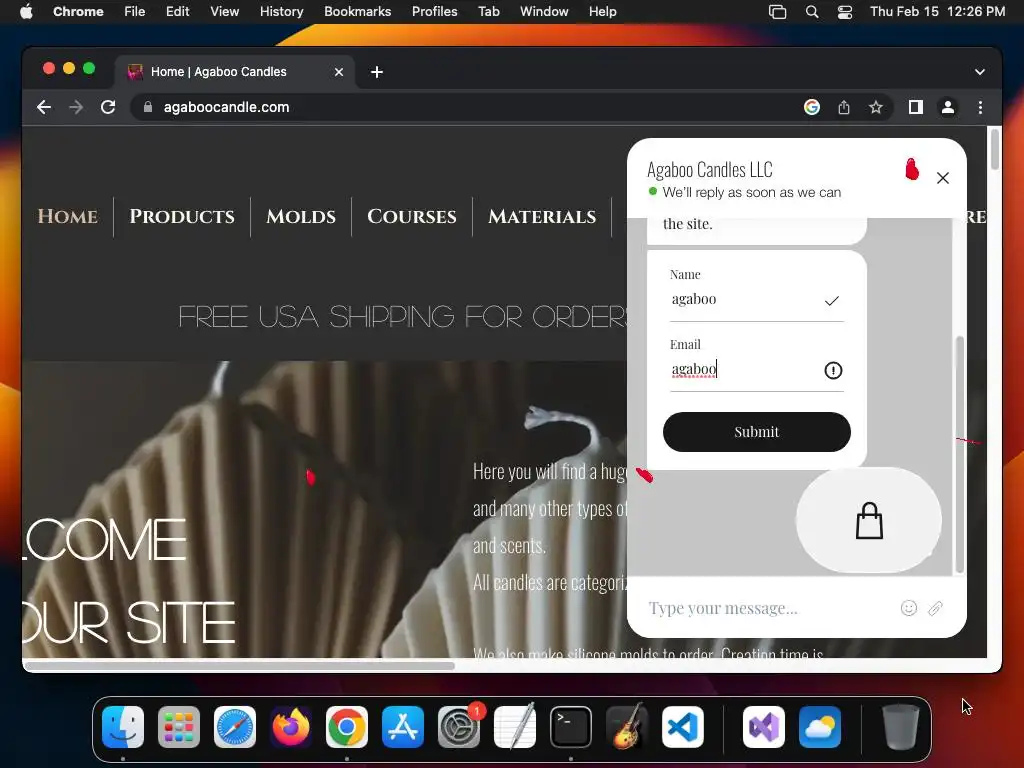Click the page horizontal scrollbar
This screenshot has height=768, width=1024.
[x=239, y=666]
